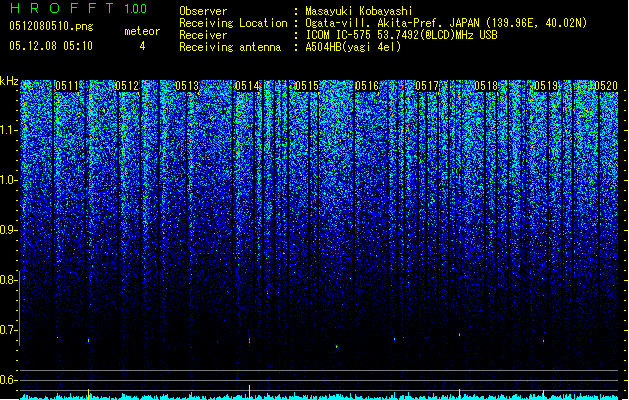
Task: Click the 0515 time marker
Action: tap(307, 86)
